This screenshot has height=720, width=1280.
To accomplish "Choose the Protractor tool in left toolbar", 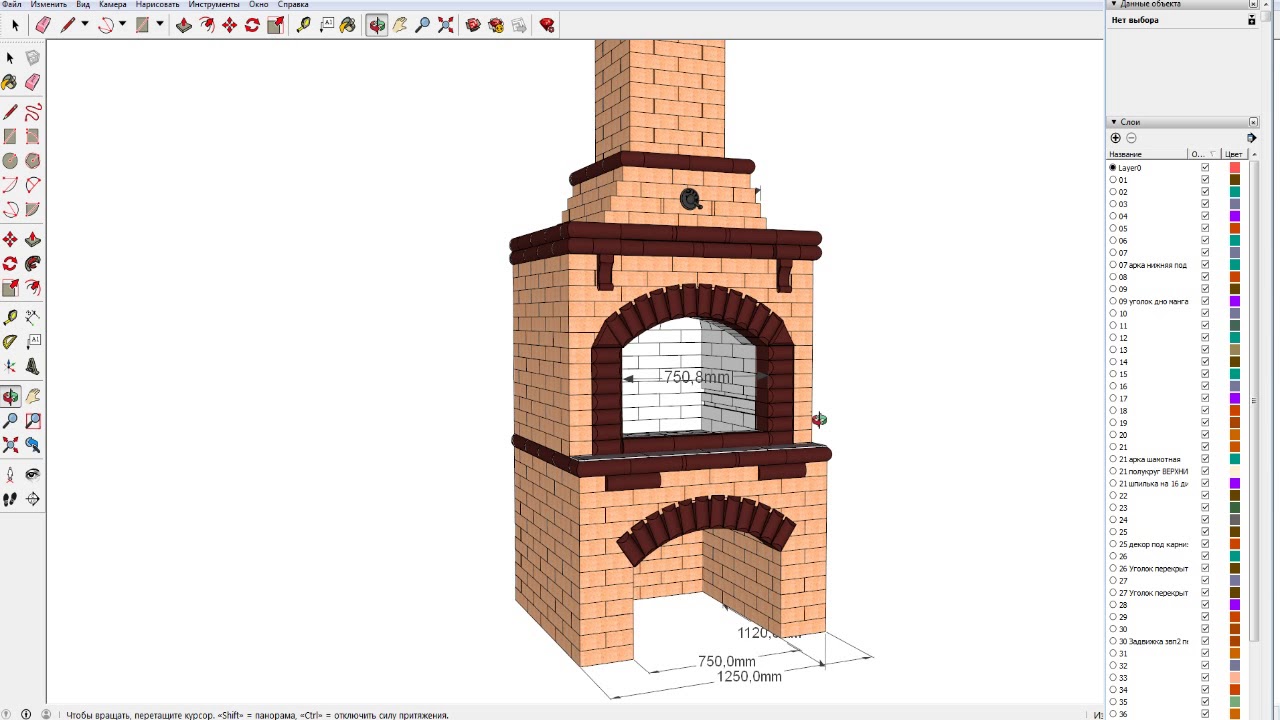I will coord(10,342).
